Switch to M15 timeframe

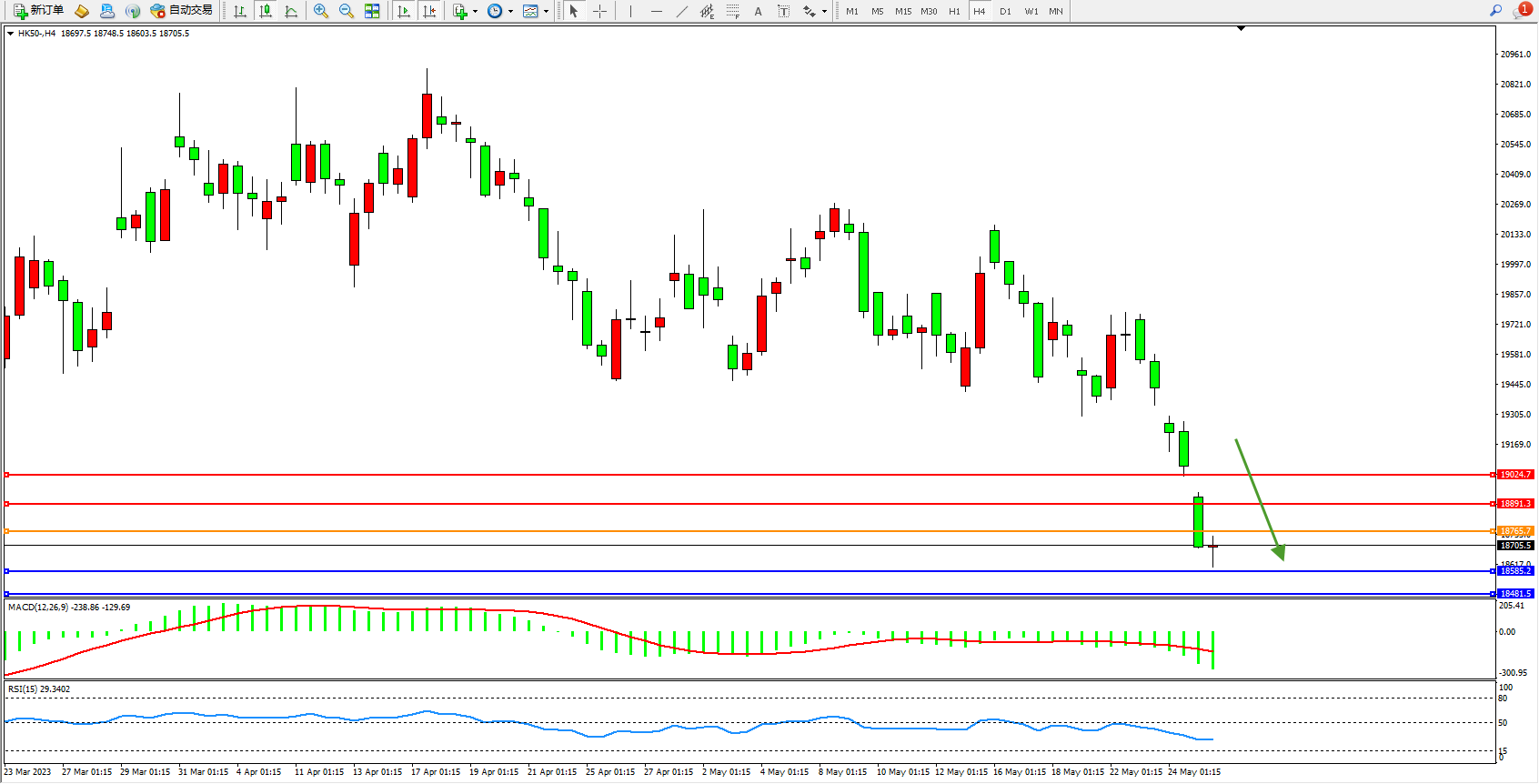tap(902, 11)
